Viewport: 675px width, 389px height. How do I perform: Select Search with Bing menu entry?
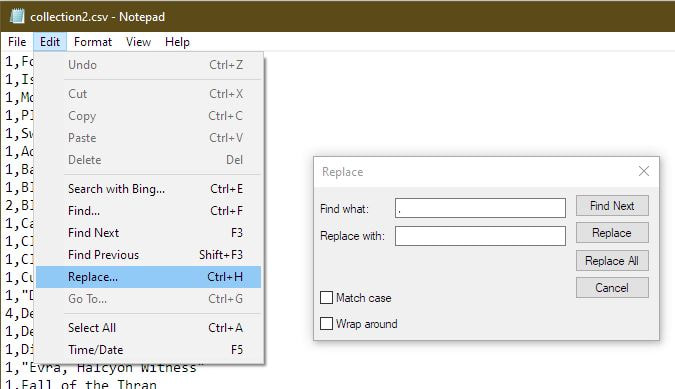pos(149,189)
